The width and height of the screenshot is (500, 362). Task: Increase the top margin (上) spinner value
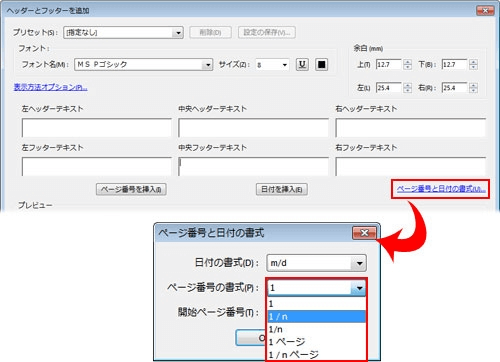[x=407, y=62]
